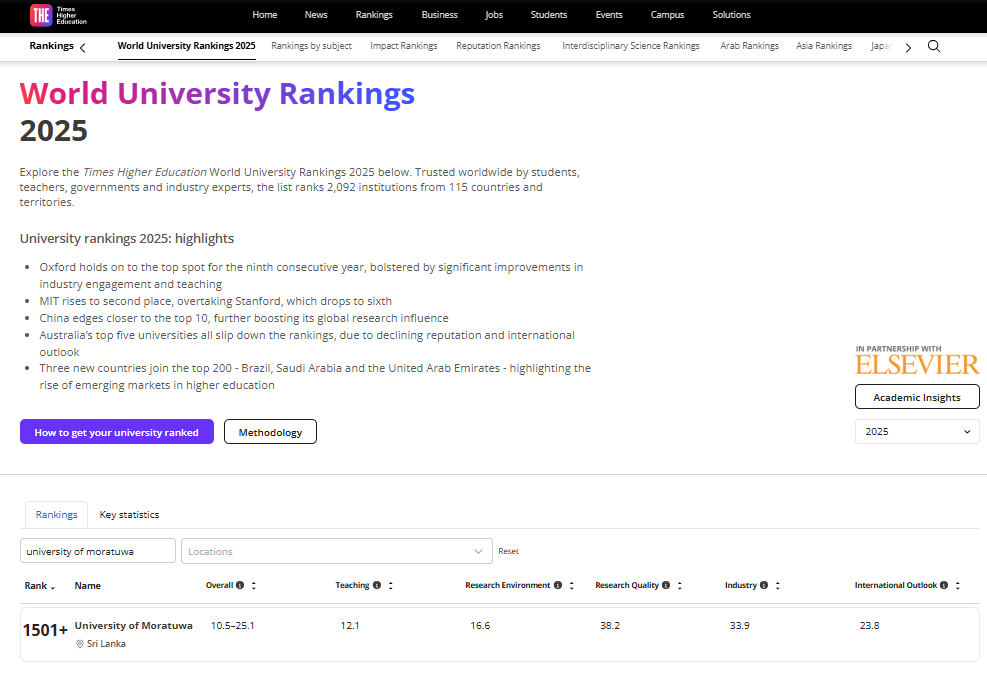
Task: Open the search magnifier icon
Action: (x=934, y=47)
